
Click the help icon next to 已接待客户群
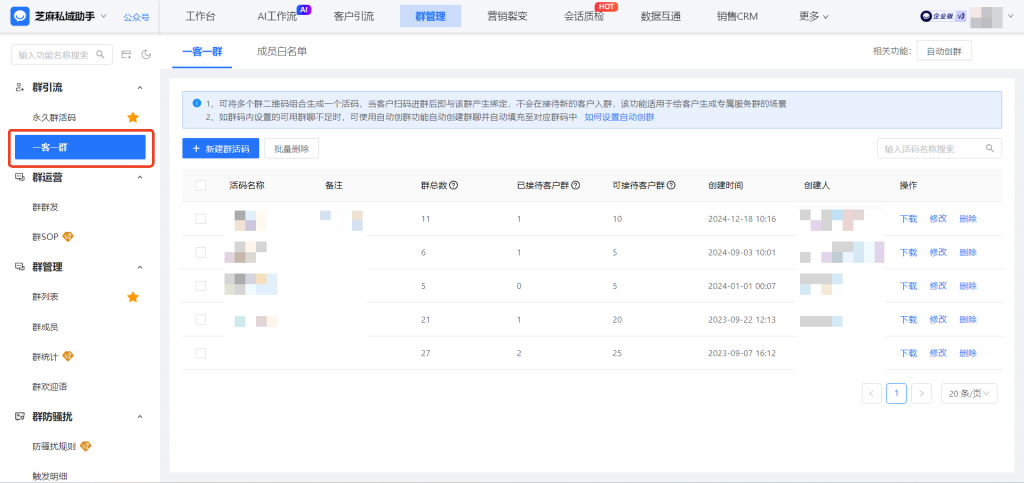point(577,186)
